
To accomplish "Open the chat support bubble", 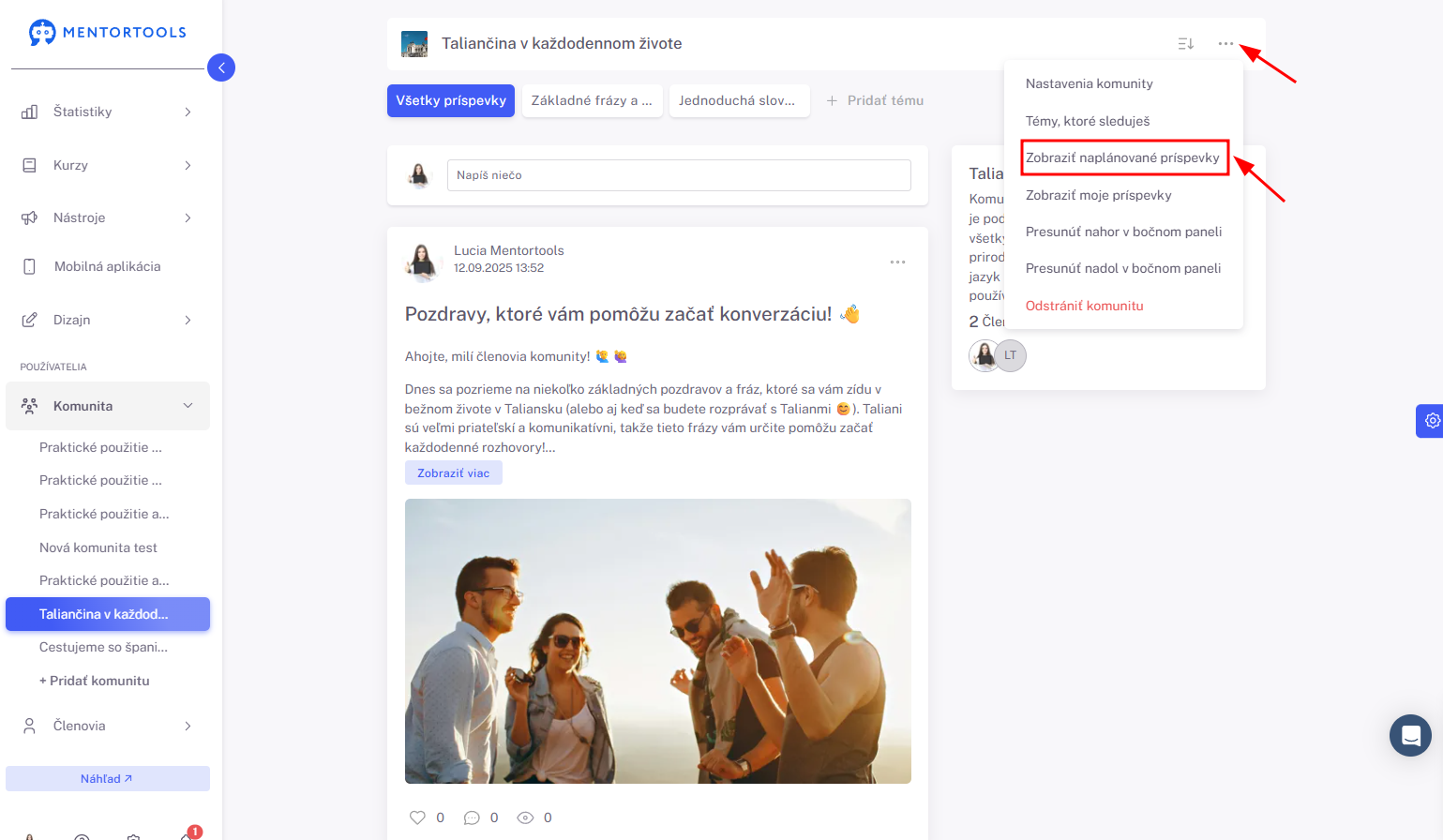I will tap(1410, 736).
